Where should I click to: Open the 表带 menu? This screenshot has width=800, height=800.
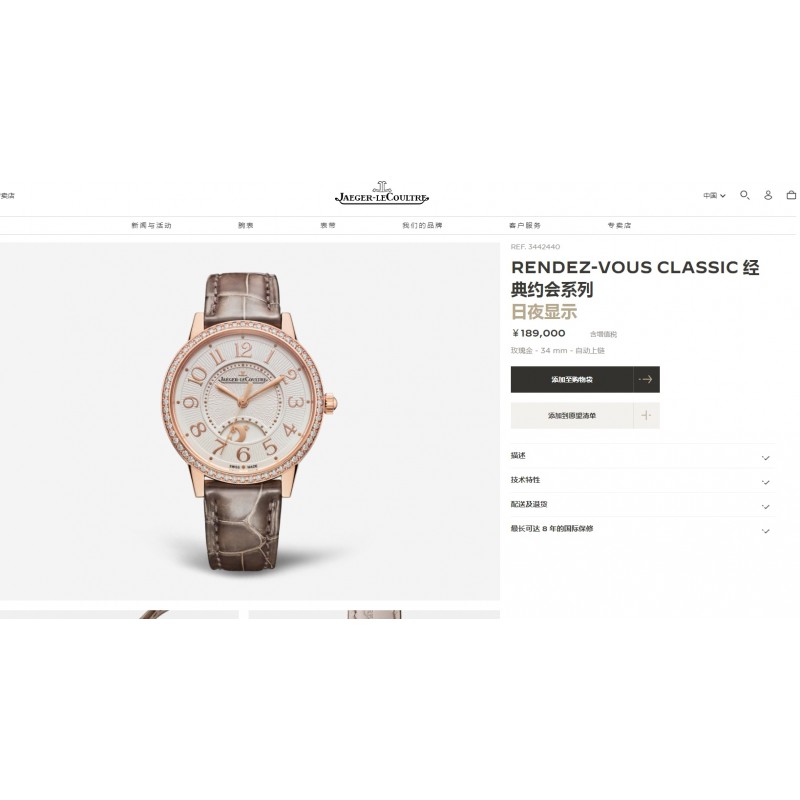[328, 226]
